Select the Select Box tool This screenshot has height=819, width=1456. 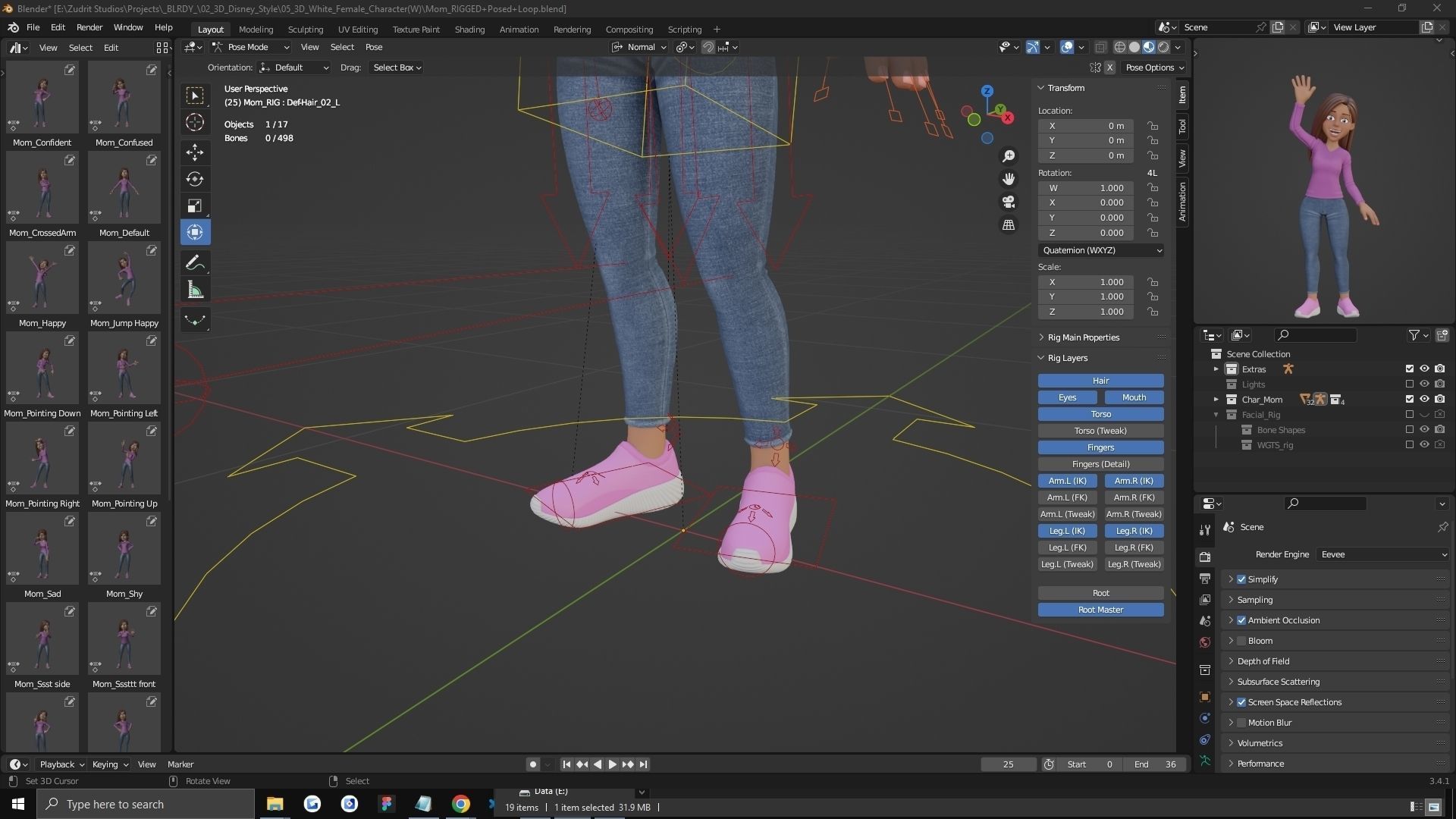pyautogui.click(x=195, y=96)
